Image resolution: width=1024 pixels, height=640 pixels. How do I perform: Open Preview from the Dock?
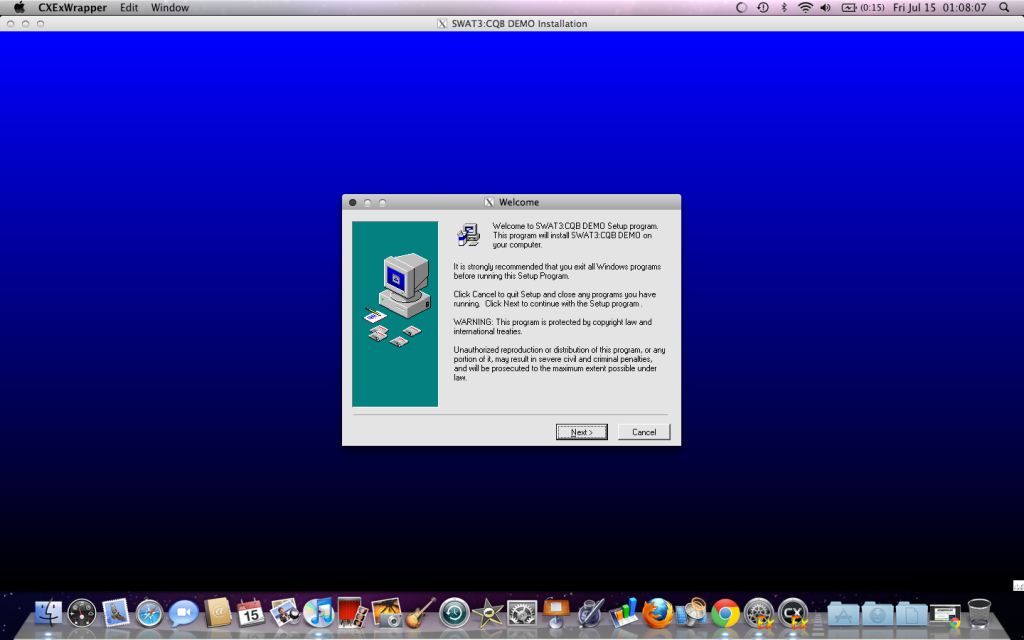click(285, 614)
